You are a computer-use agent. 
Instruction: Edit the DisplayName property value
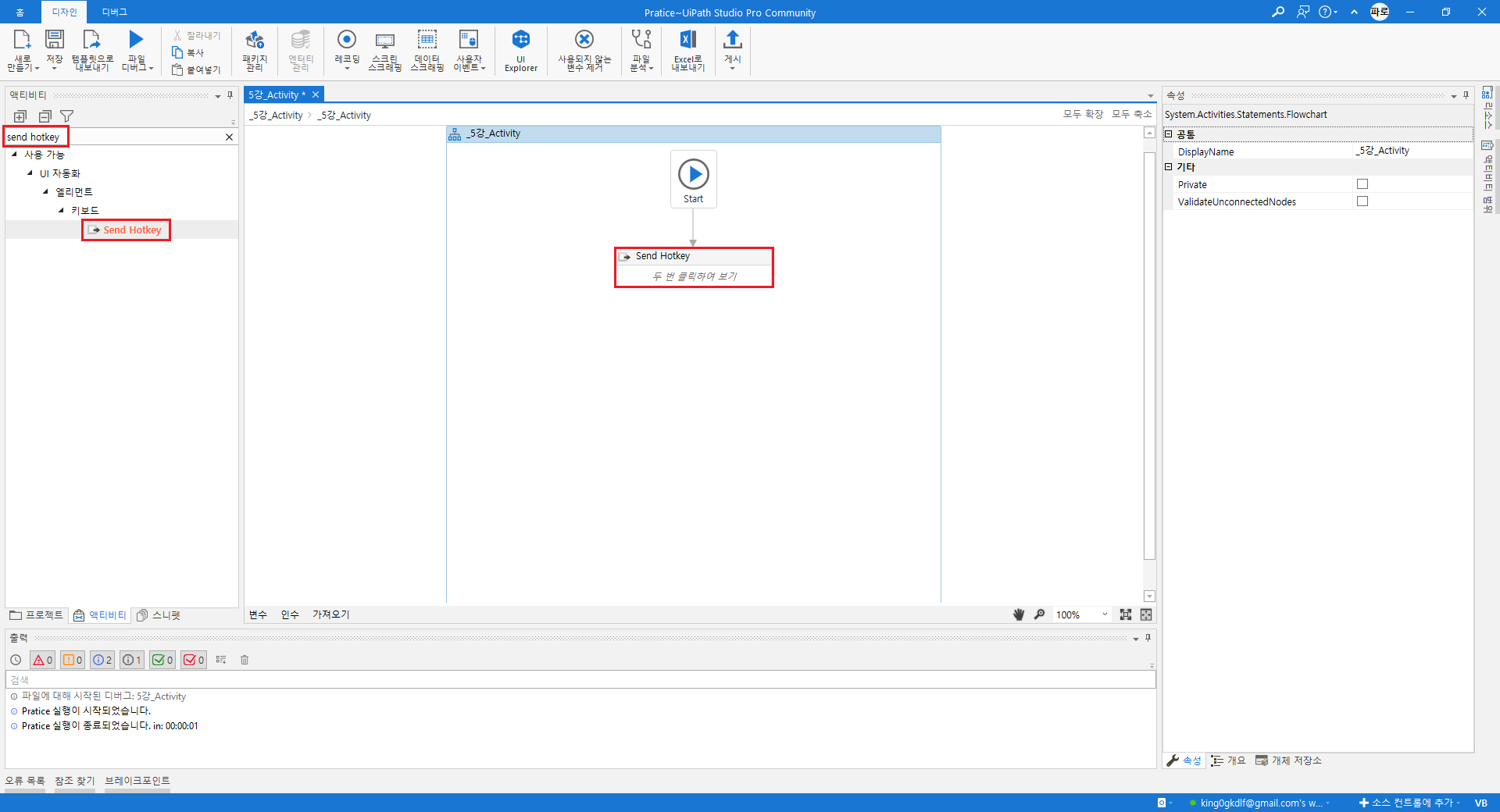click(1412, 151)
